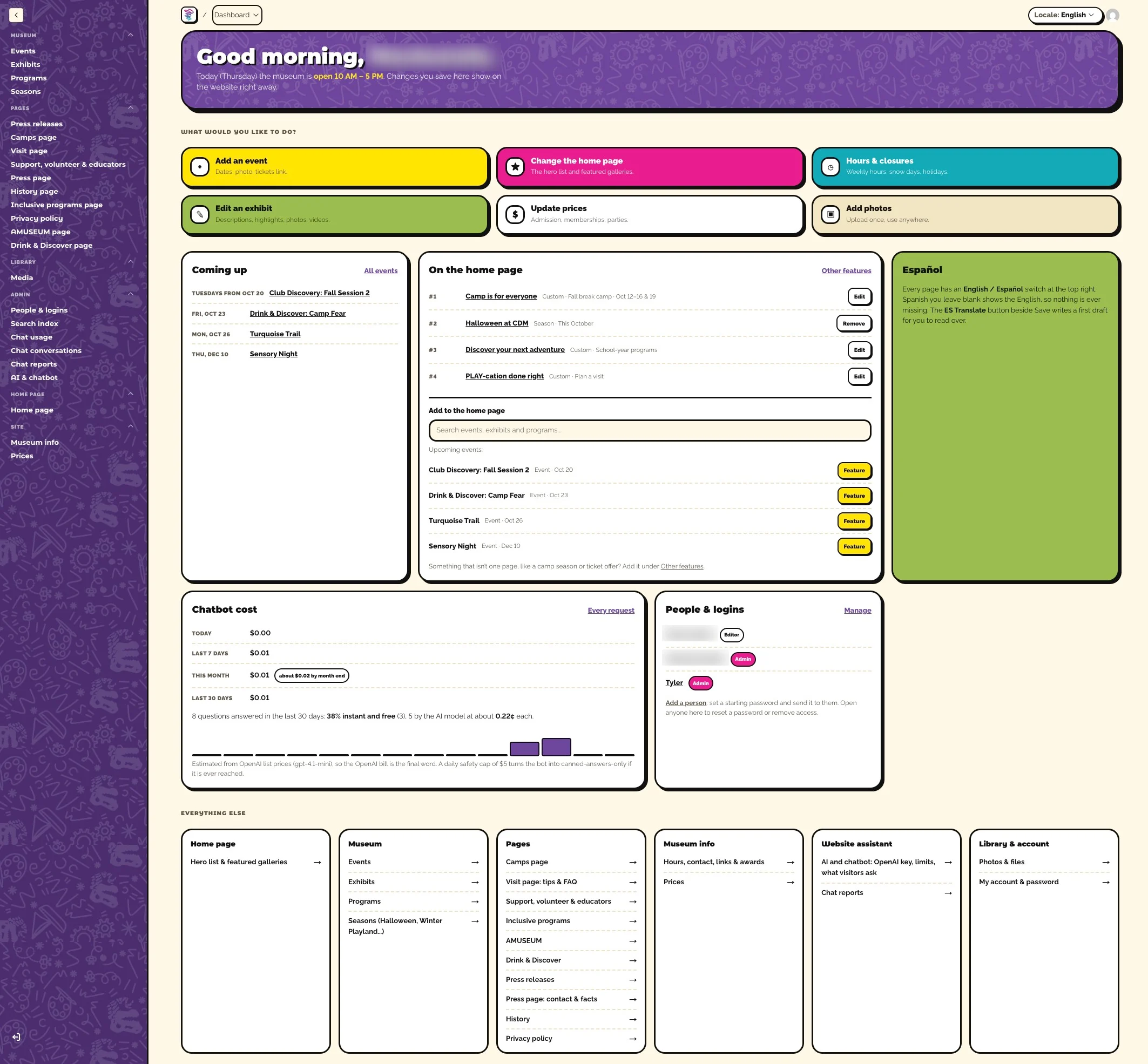Click the logout icon at sidebar bottom

coord(16,1037)
